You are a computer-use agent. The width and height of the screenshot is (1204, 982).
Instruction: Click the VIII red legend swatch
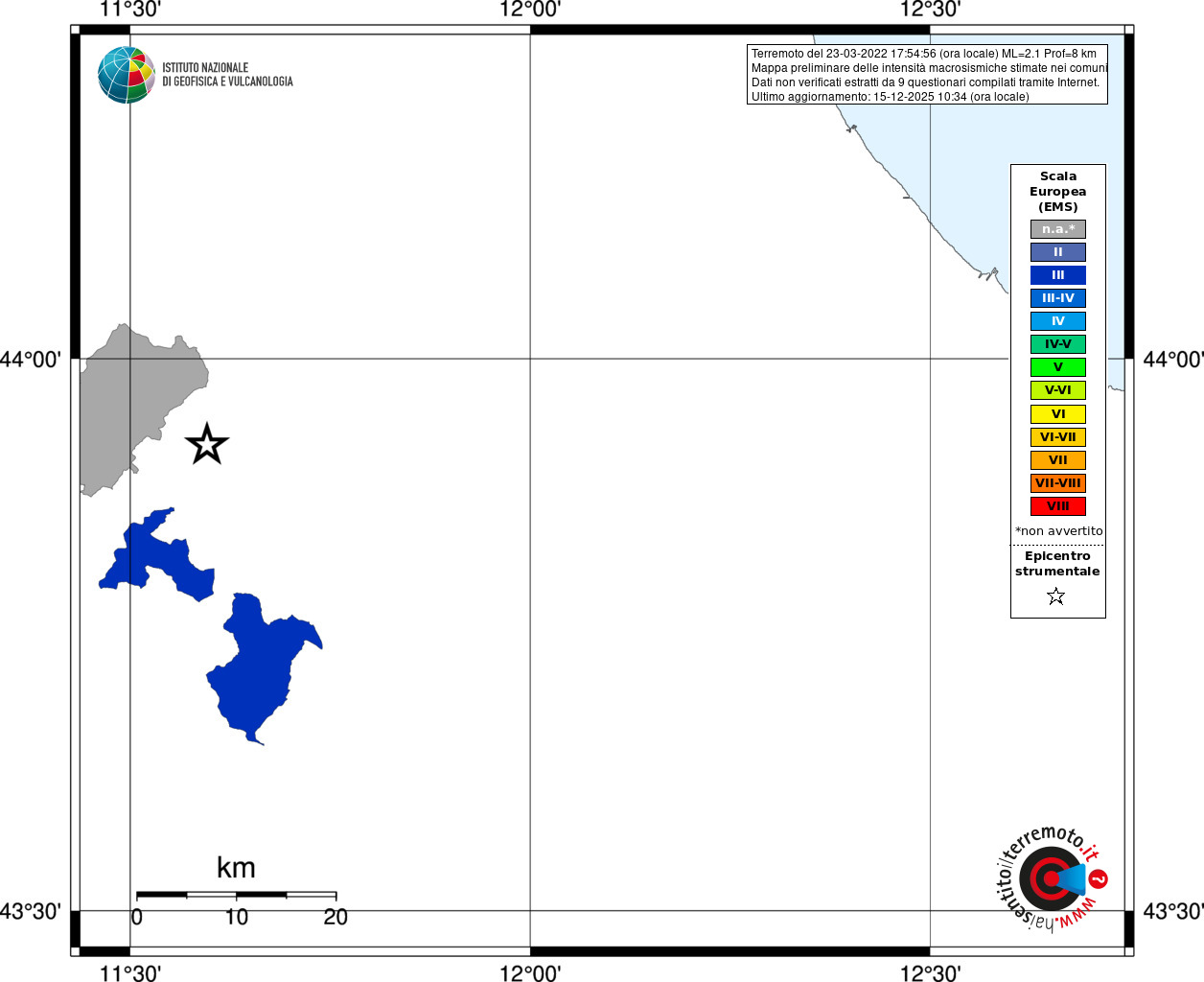(x=1058, y=506)
